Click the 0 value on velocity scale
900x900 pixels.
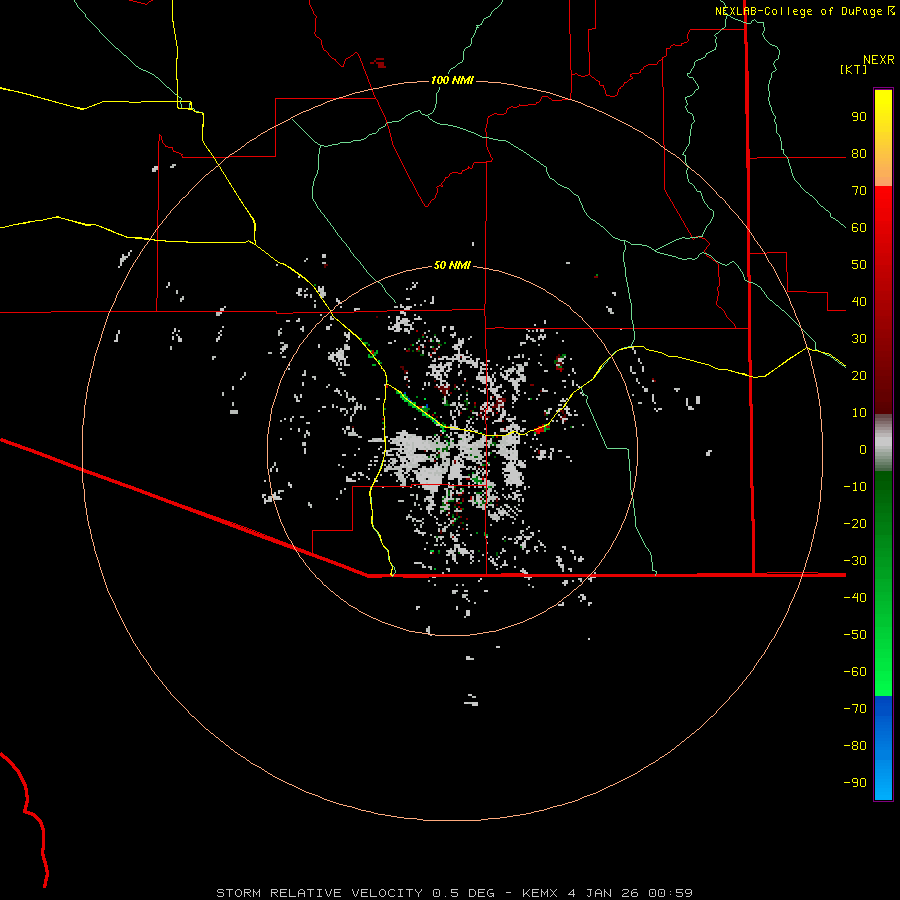(x=863, y=449)
